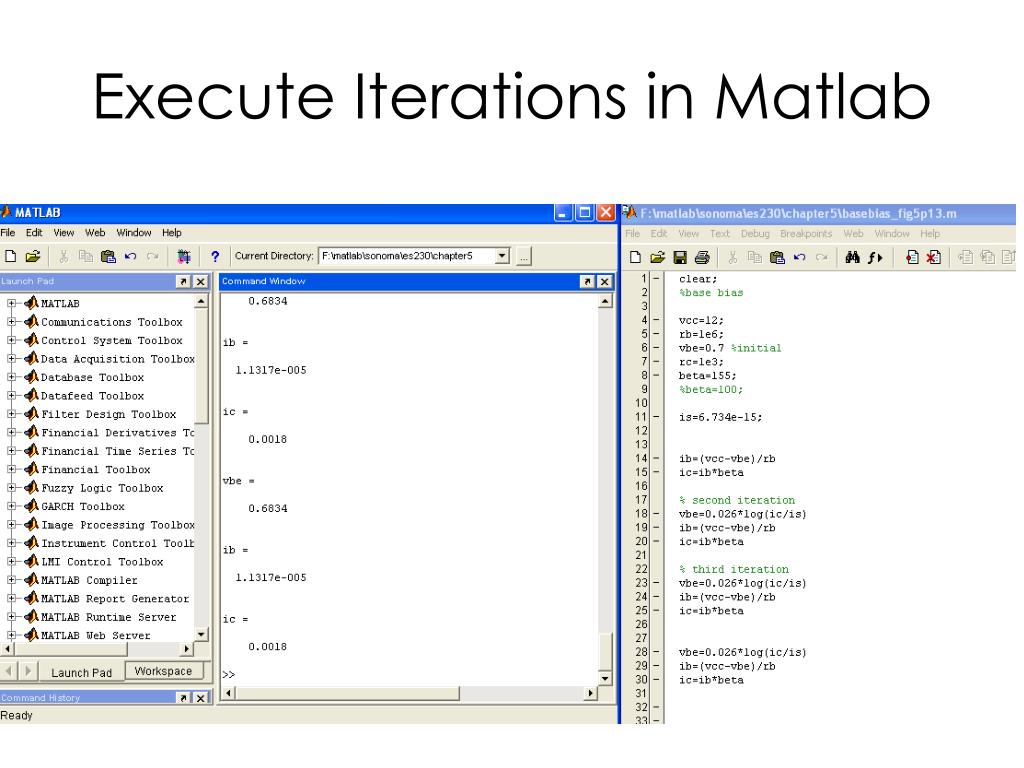Open Text menu in editor window
Screen dimensions: 1024x768
(719, 233)
